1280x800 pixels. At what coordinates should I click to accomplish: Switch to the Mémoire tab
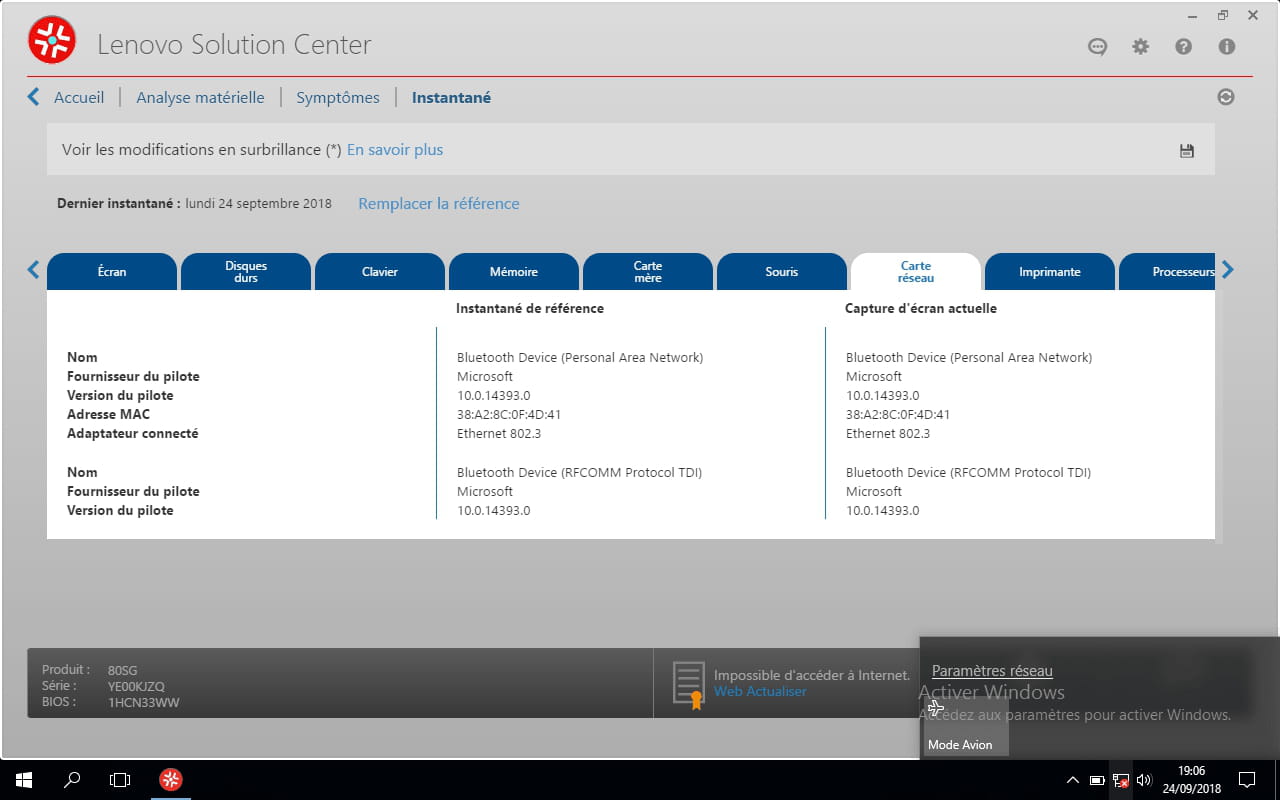coord(514,272)
